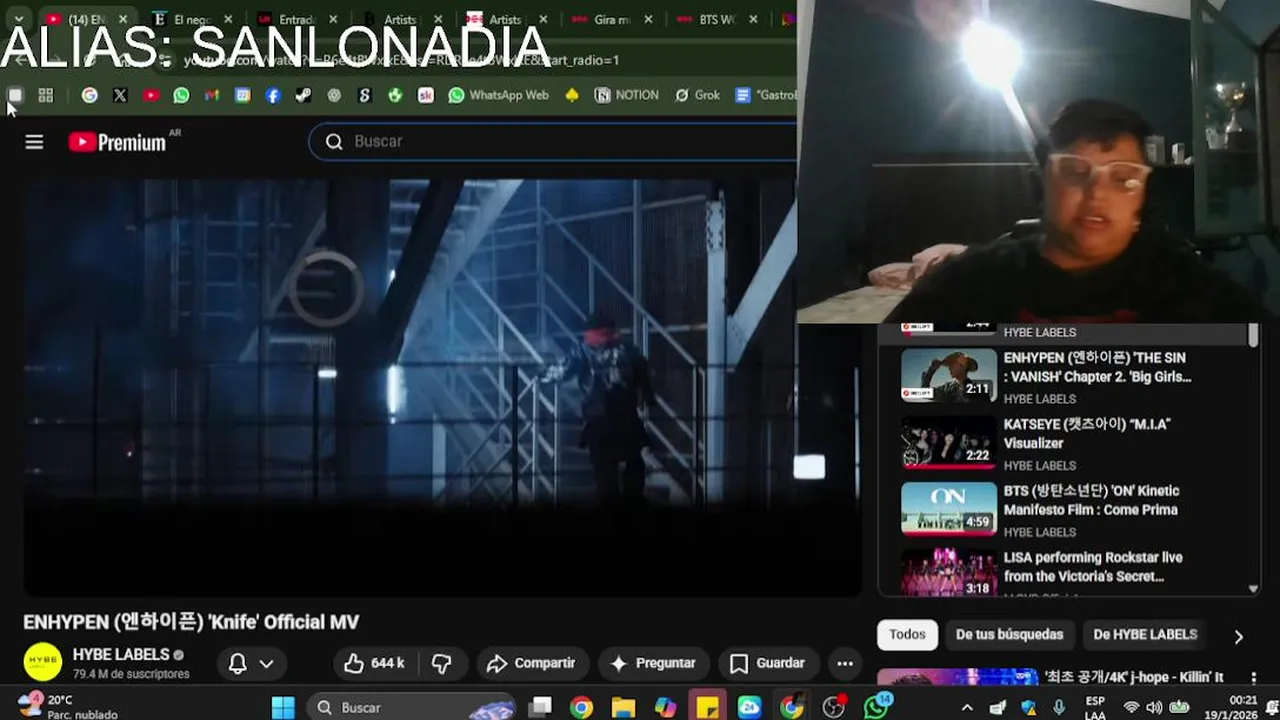Open the Google bookmark icon
This screenshot has width=1280, height=720.
pyautogui.click(x=90, y=95)
